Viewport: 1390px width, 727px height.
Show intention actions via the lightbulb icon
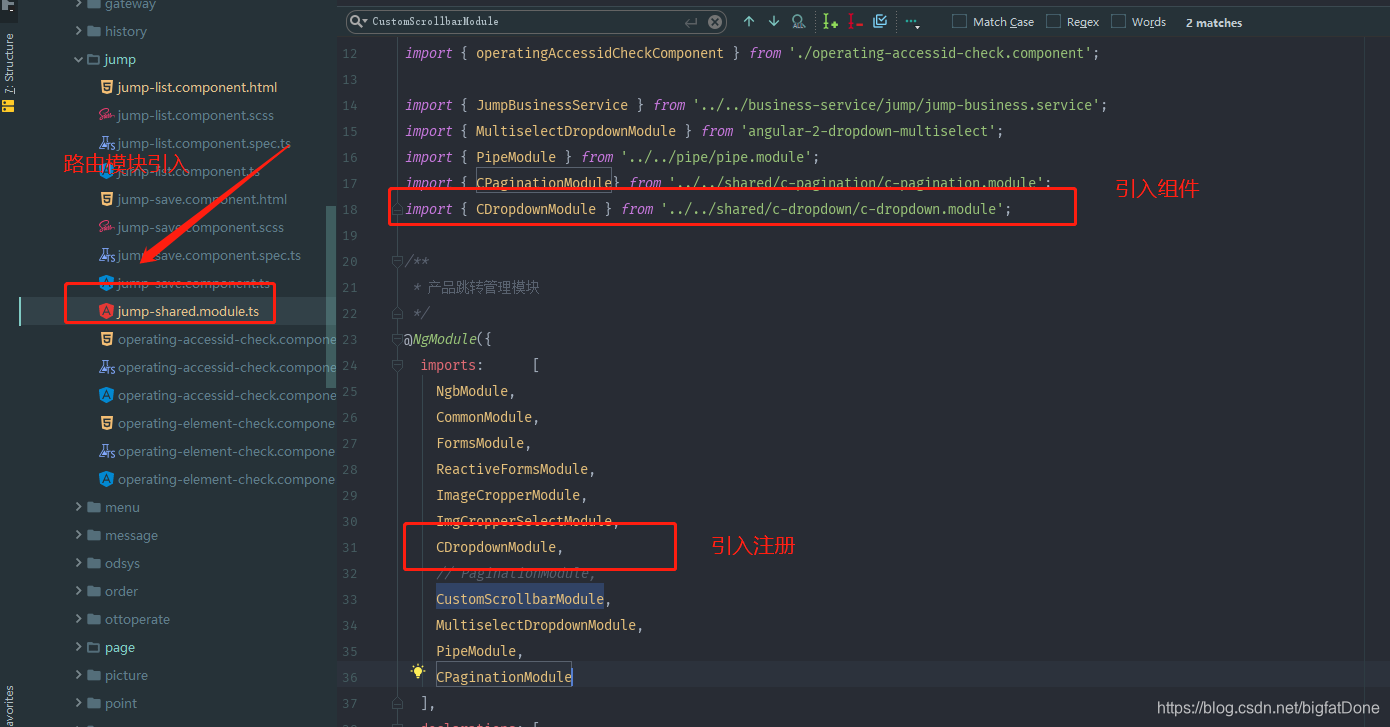click(418, 672)
